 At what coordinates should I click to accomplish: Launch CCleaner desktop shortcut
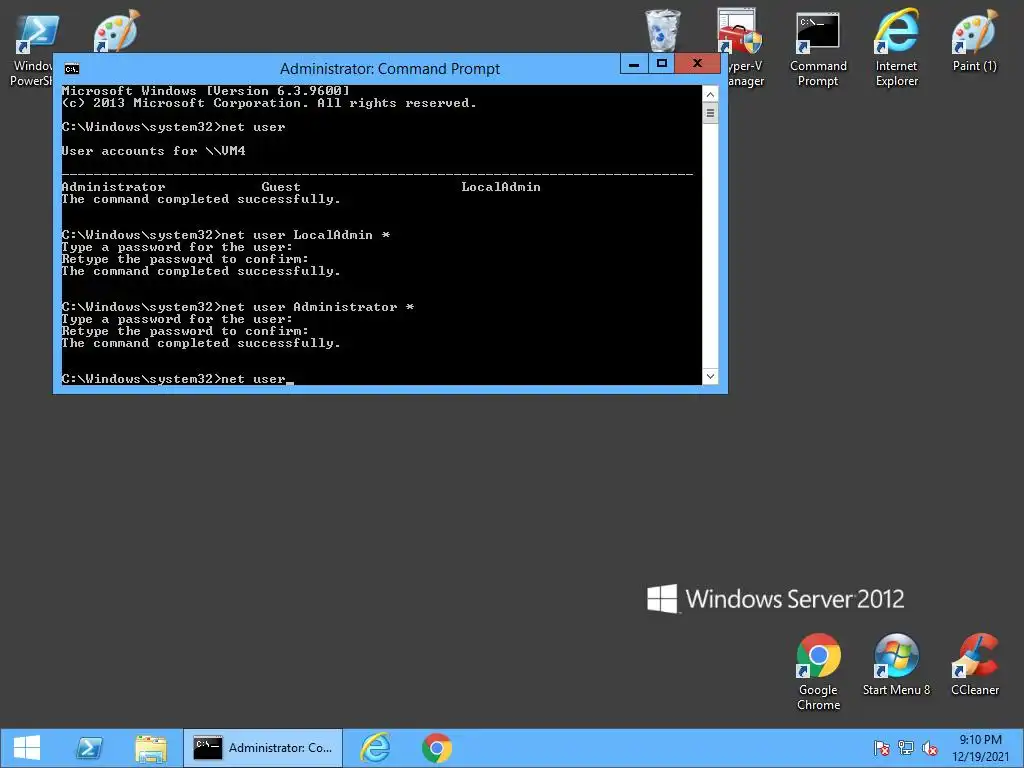(x=974, y=665)
